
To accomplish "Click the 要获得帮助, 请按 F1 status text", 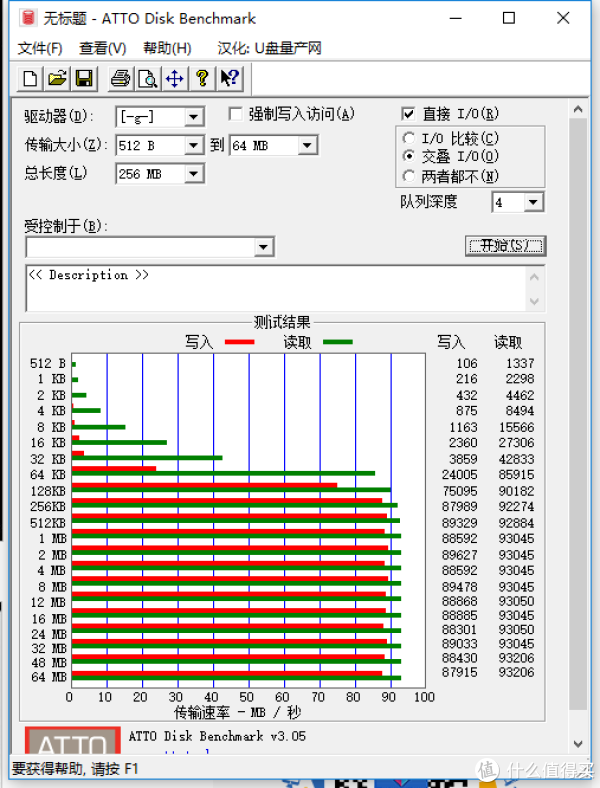I will coord(75,769).
